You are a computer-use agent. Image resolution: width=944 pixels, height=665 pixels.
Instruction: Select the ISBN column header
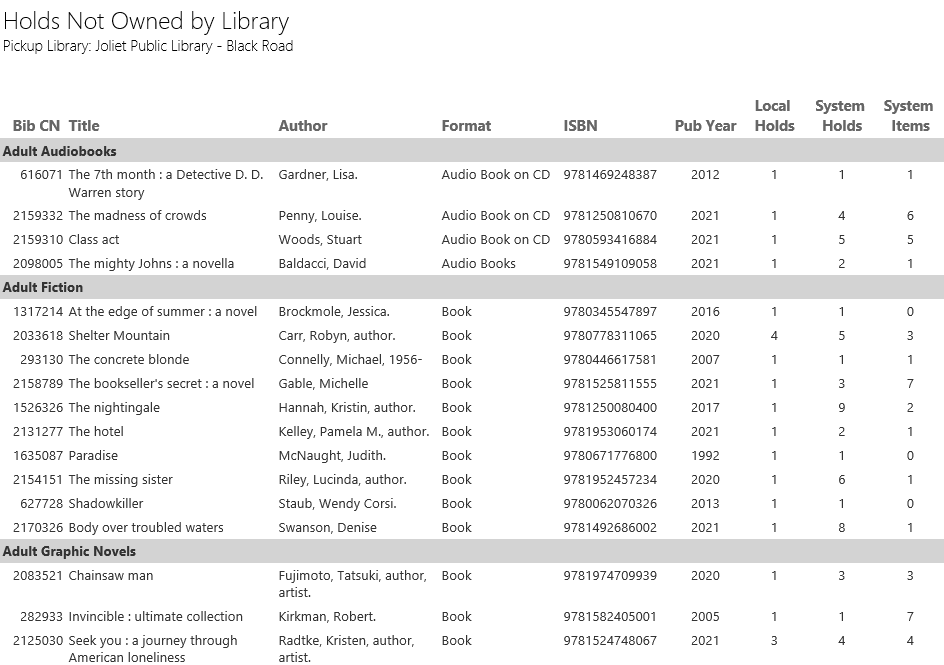click(x=580, y=126)
